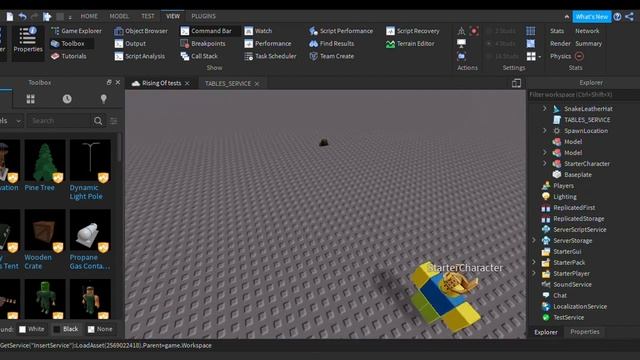Show the Output window
The image size is (640, 360).
(x=130, y=43)
